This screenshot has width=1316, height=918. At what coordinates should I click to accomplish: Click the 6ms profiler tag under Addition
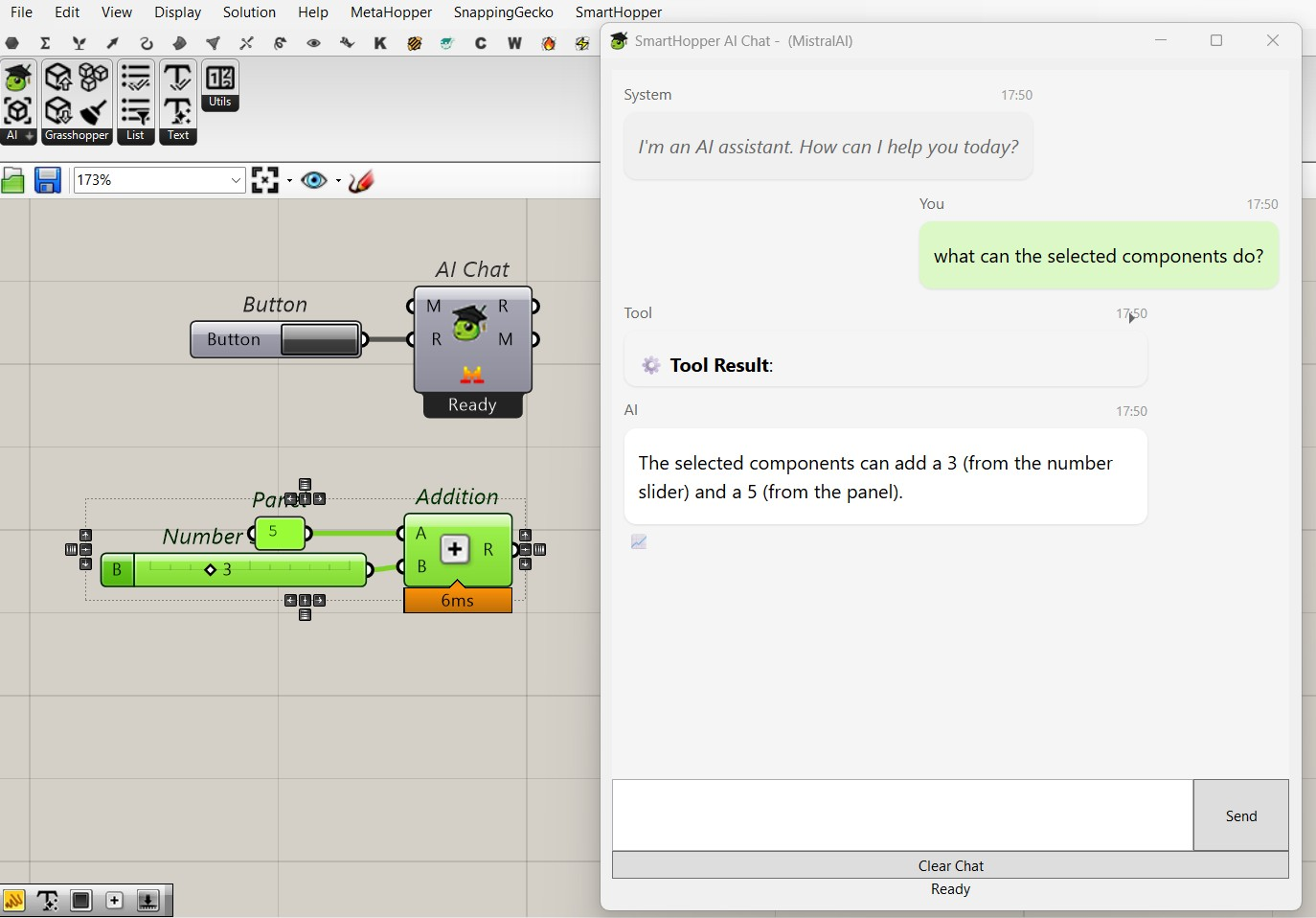(x=458, y=601)
